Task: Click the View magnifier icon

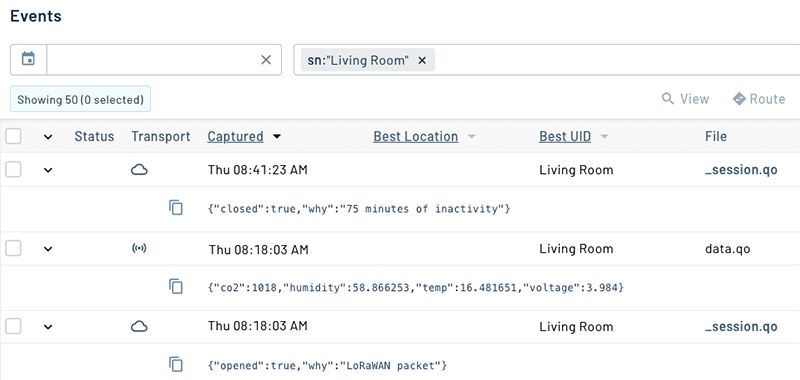Action: [x=667, y=98]
